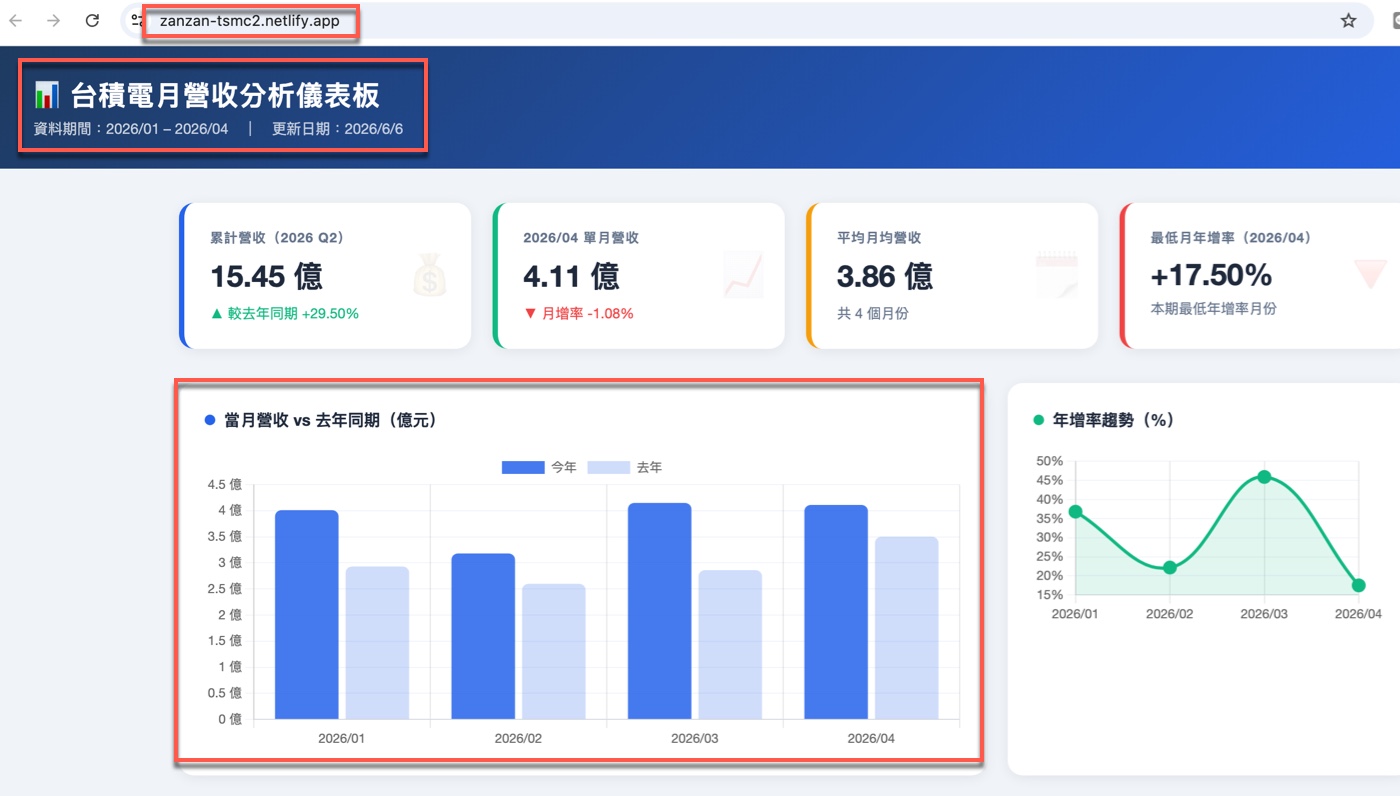This screenshot has height=796, width=1400.
Task: Click the money bag icon on 累計營收 card
Action: click(431, 275)
